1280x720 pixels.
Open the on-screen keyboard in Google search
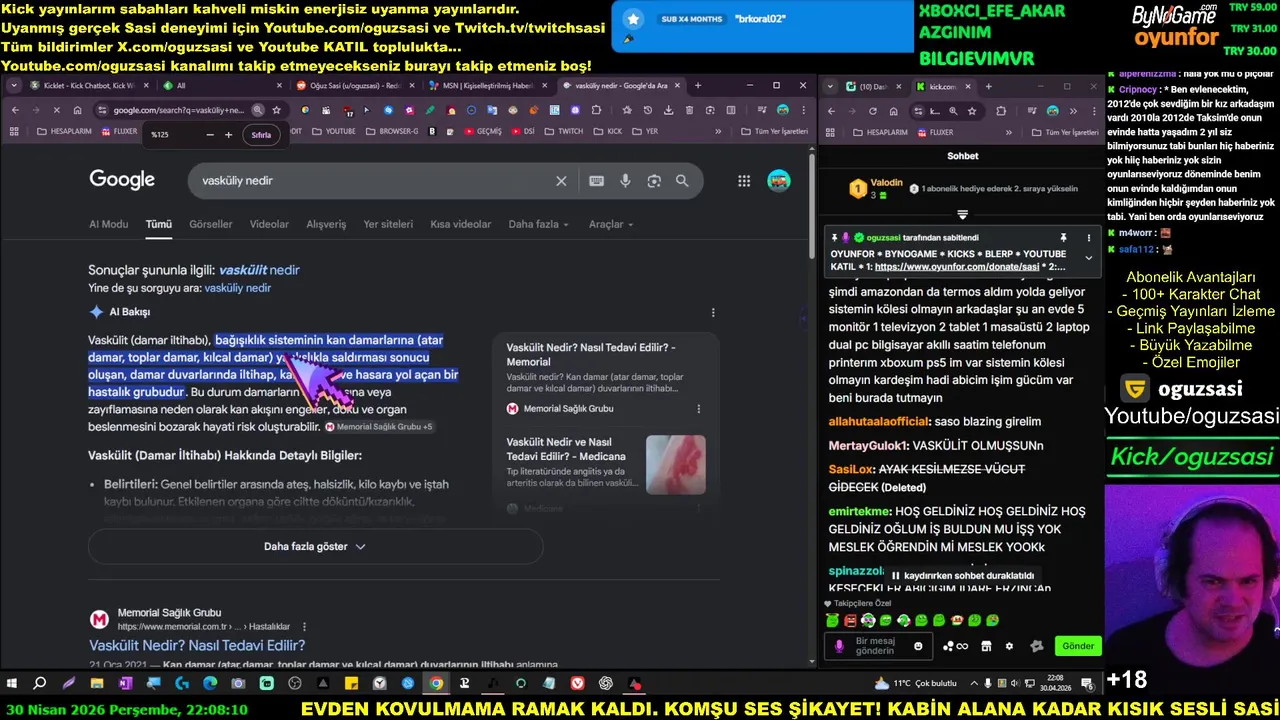[597, 181]
